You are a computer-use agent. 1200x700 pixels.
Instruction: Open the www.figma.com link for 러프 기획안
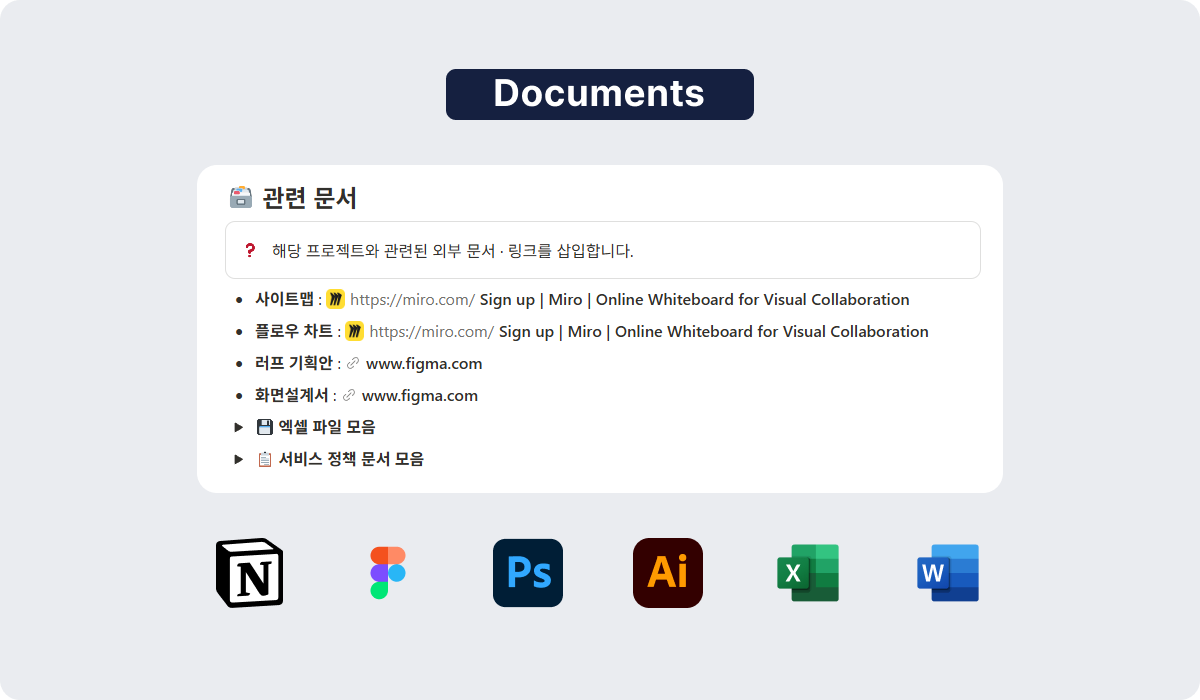pyautogui.click(x=424, y=364)
